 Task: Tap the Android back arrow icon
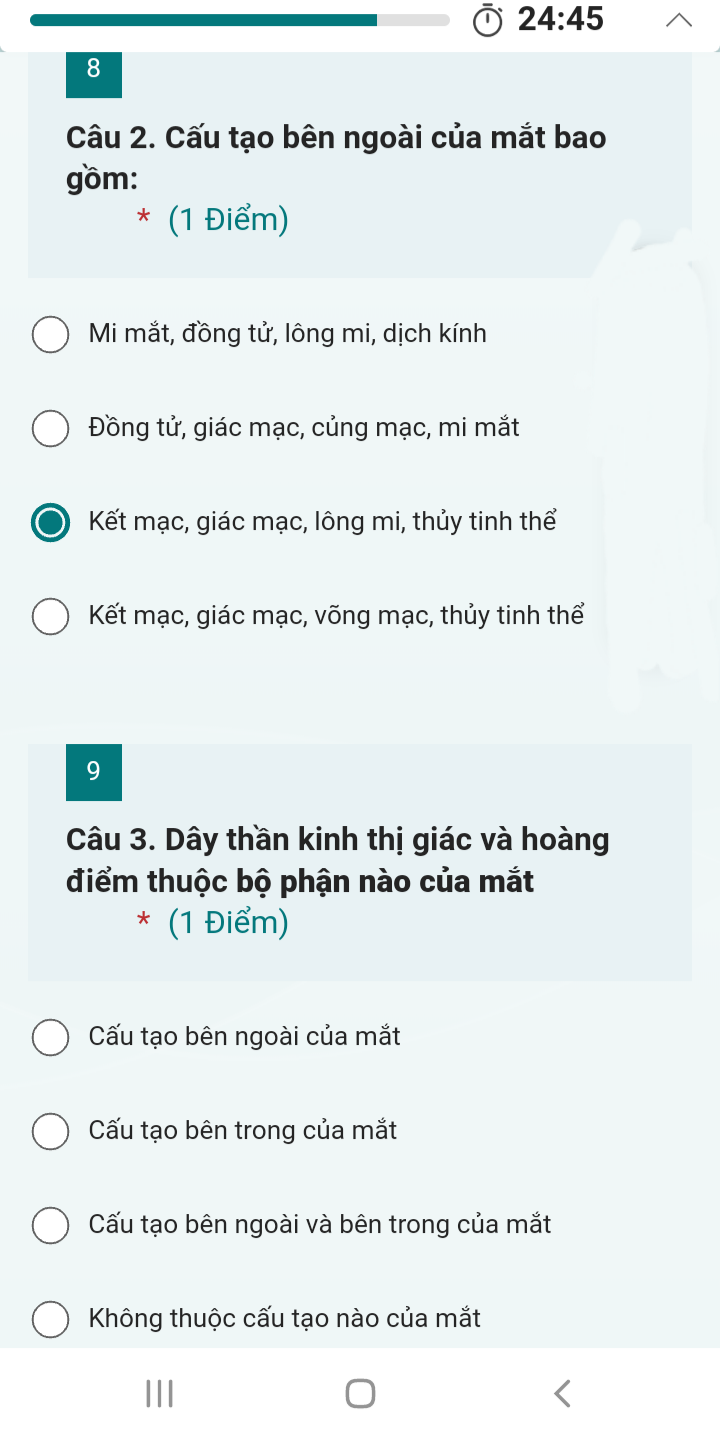coord(562,1393)
